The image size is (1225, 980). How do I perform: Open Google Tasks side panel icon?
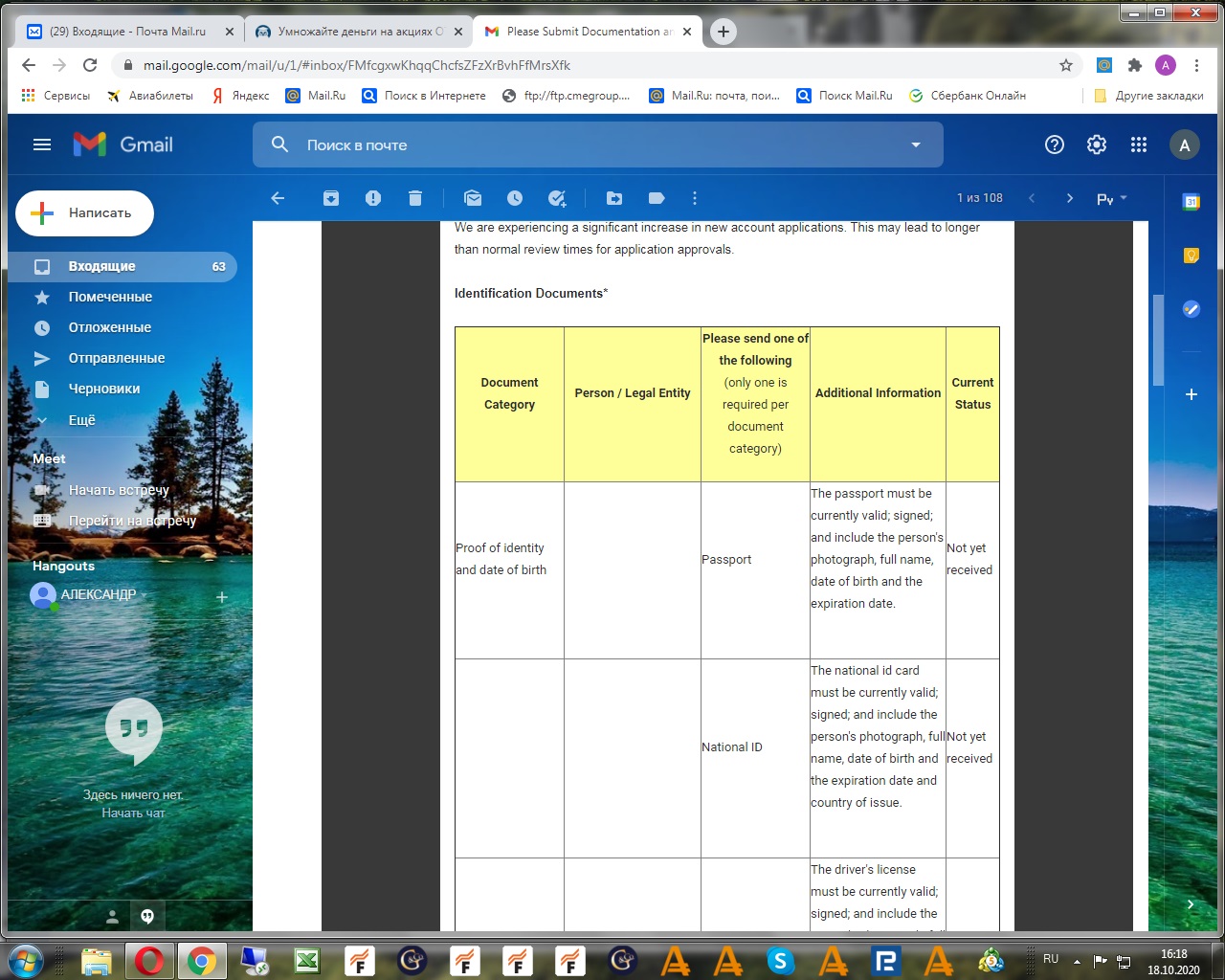click(x=1192, y=309)
